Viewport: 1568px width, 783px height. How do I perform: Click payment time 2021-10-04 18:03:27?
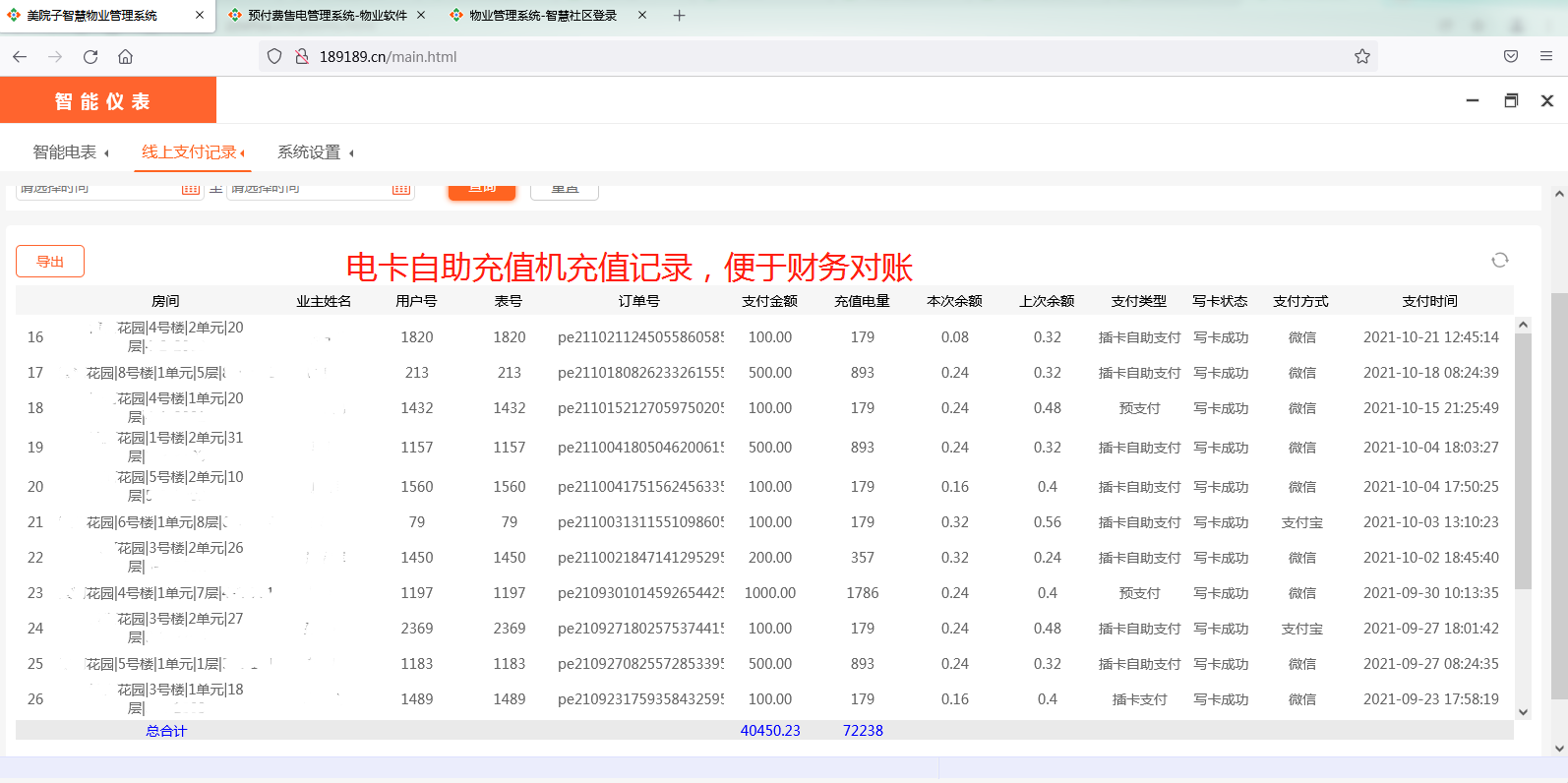pos(1431,448)
